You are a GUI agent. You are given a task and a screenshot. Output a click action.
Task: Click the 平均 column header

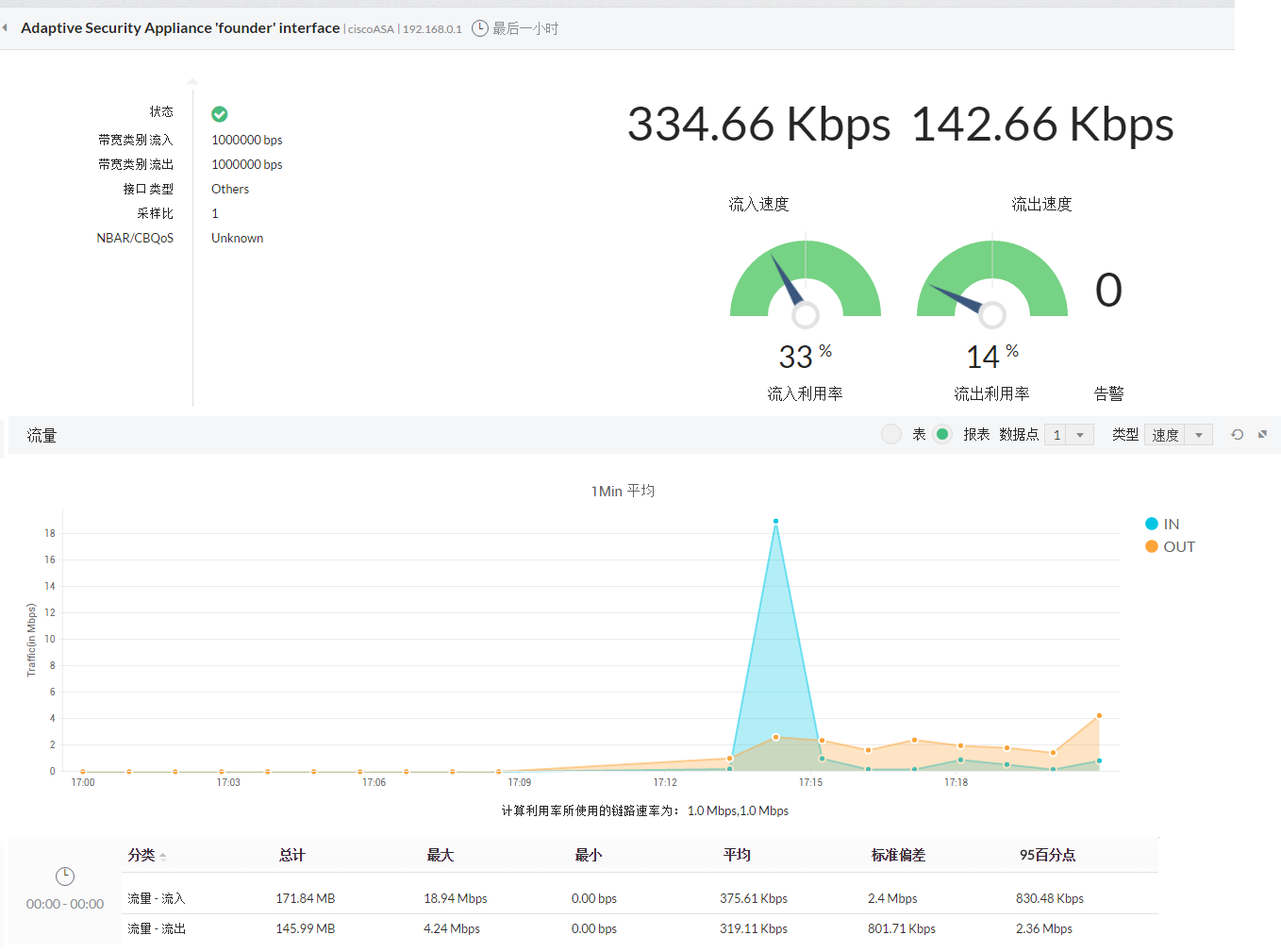coord(737,855)
